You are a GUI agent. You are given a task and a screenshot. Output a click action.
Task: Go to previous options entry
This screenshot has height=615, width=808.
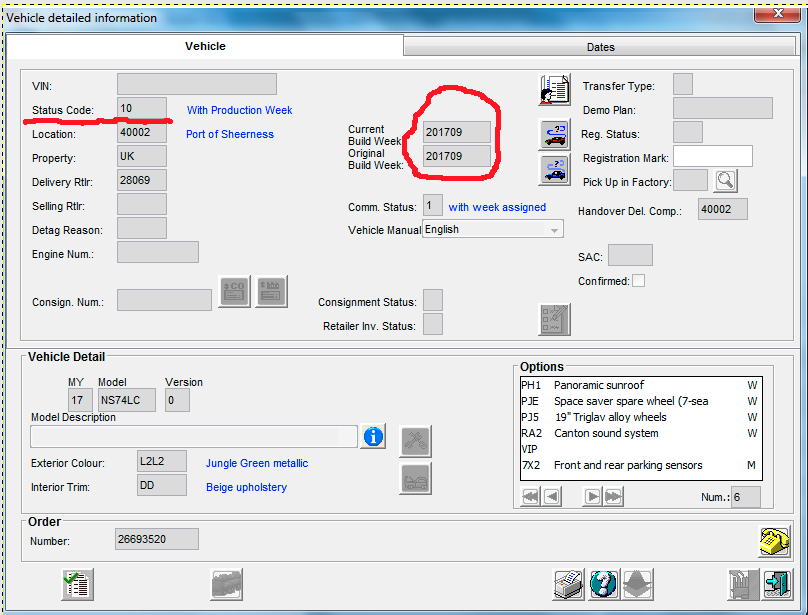point(552,497)
